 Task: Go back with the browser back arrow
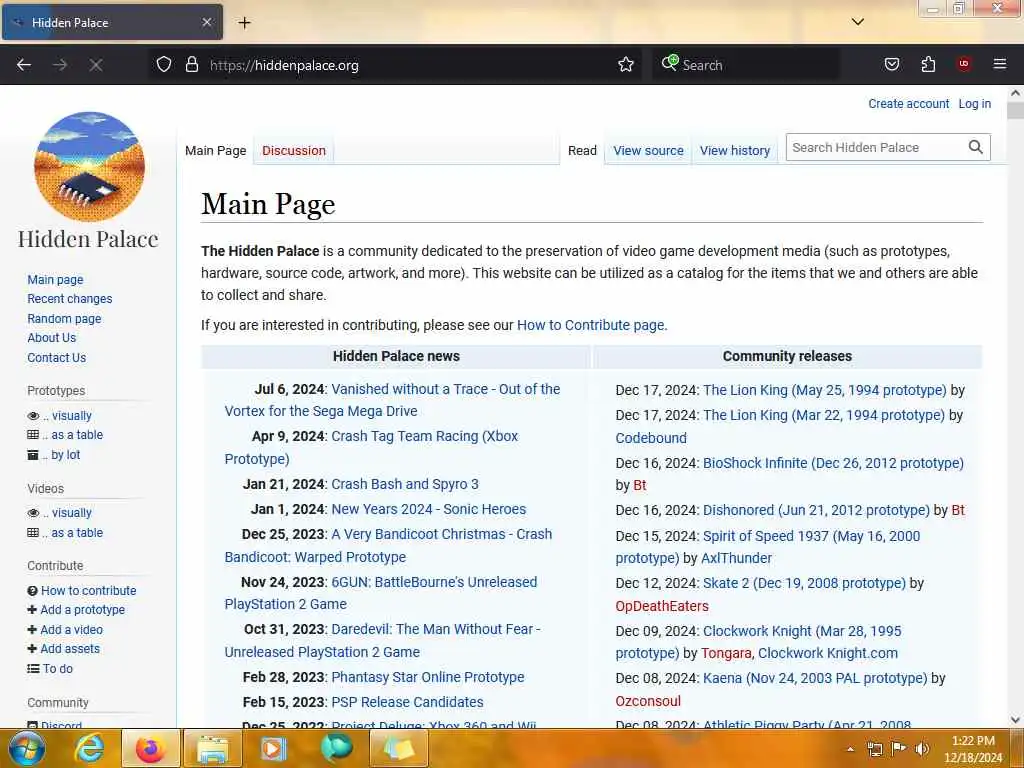click(x=24, y=65)
